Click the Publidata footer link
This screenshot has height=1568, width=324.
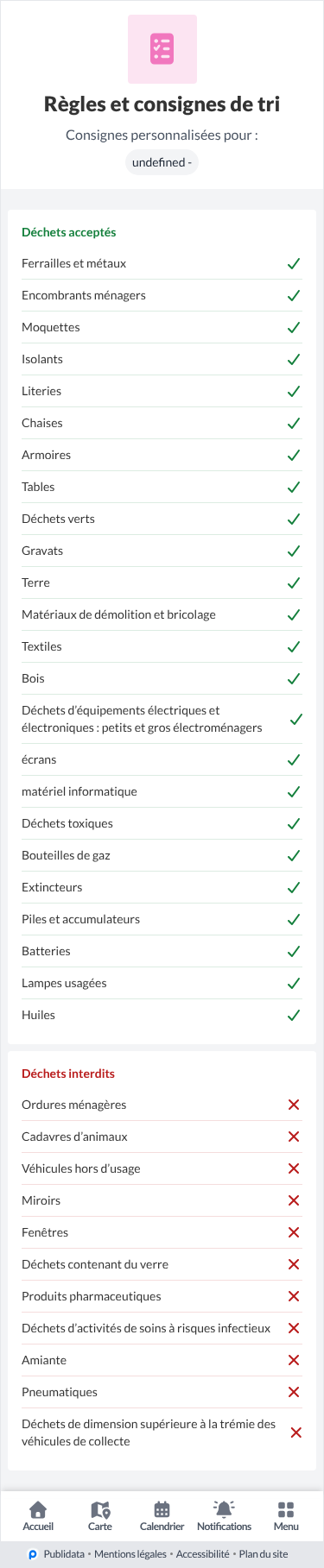[x=64, y=1554]
